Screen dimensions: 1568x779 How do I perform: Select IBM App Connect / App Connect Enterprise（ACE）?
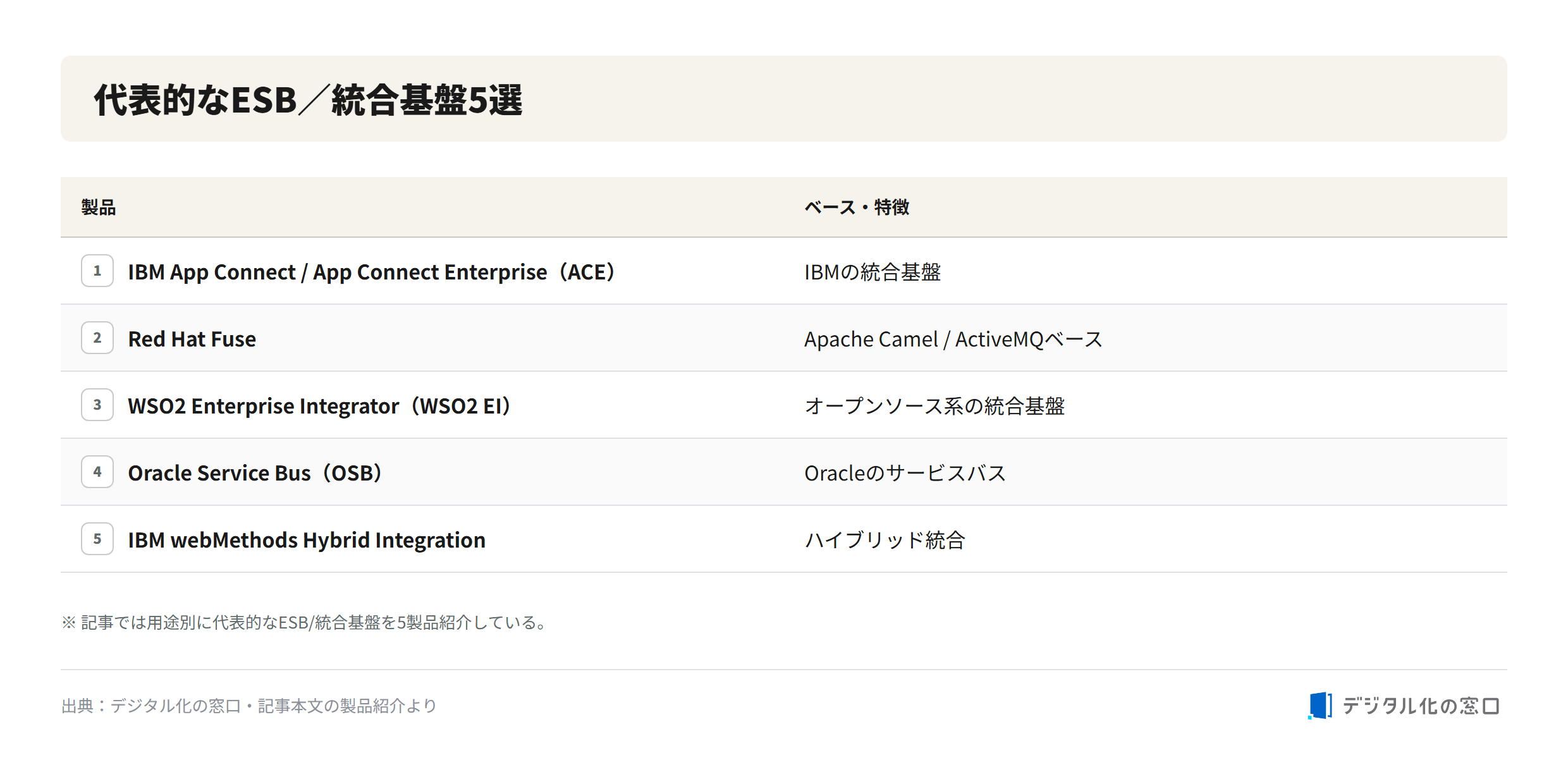point(373,272)
